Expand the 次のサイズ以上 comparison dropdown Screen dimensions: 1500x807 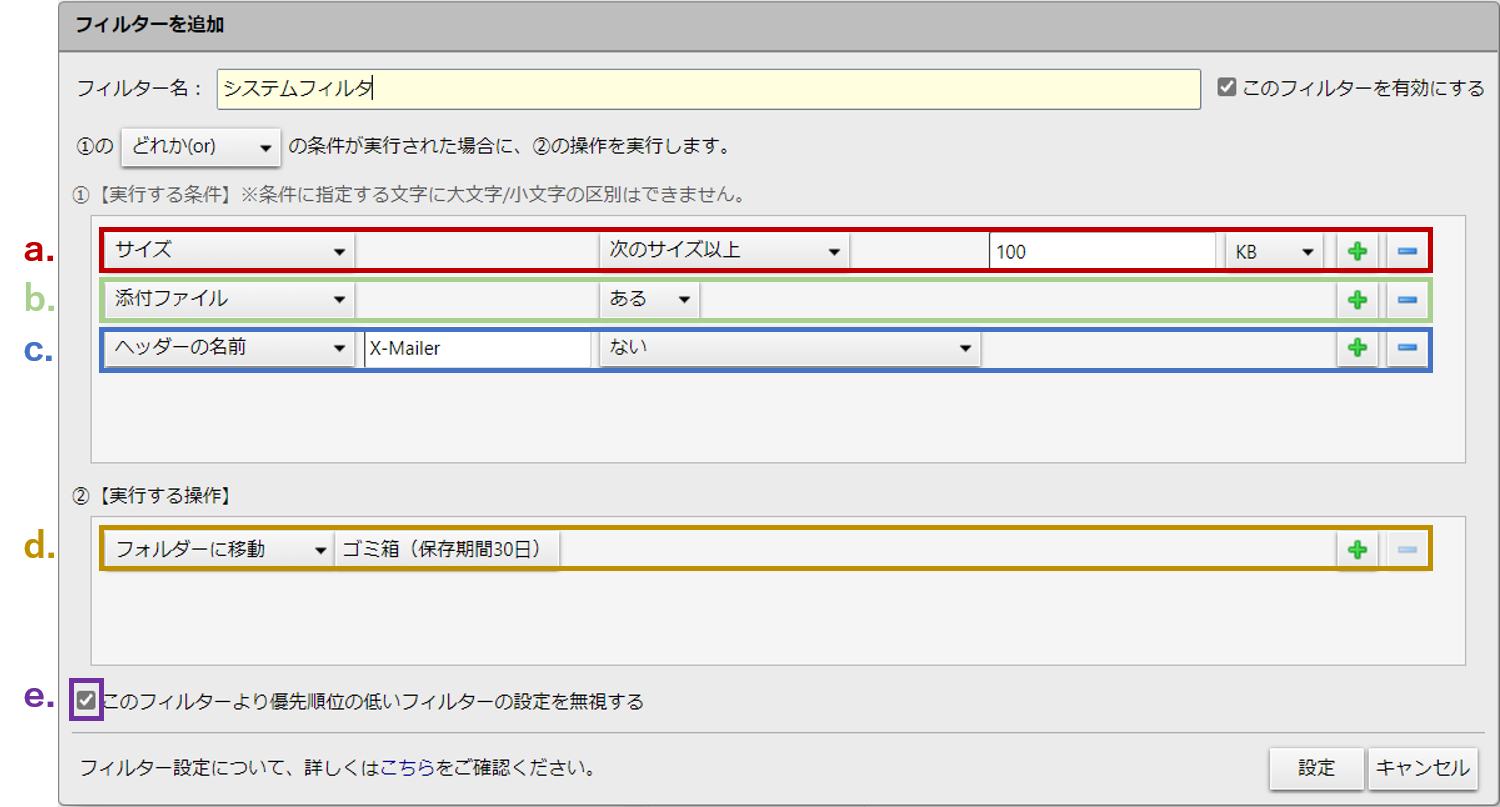coord(724,251)
